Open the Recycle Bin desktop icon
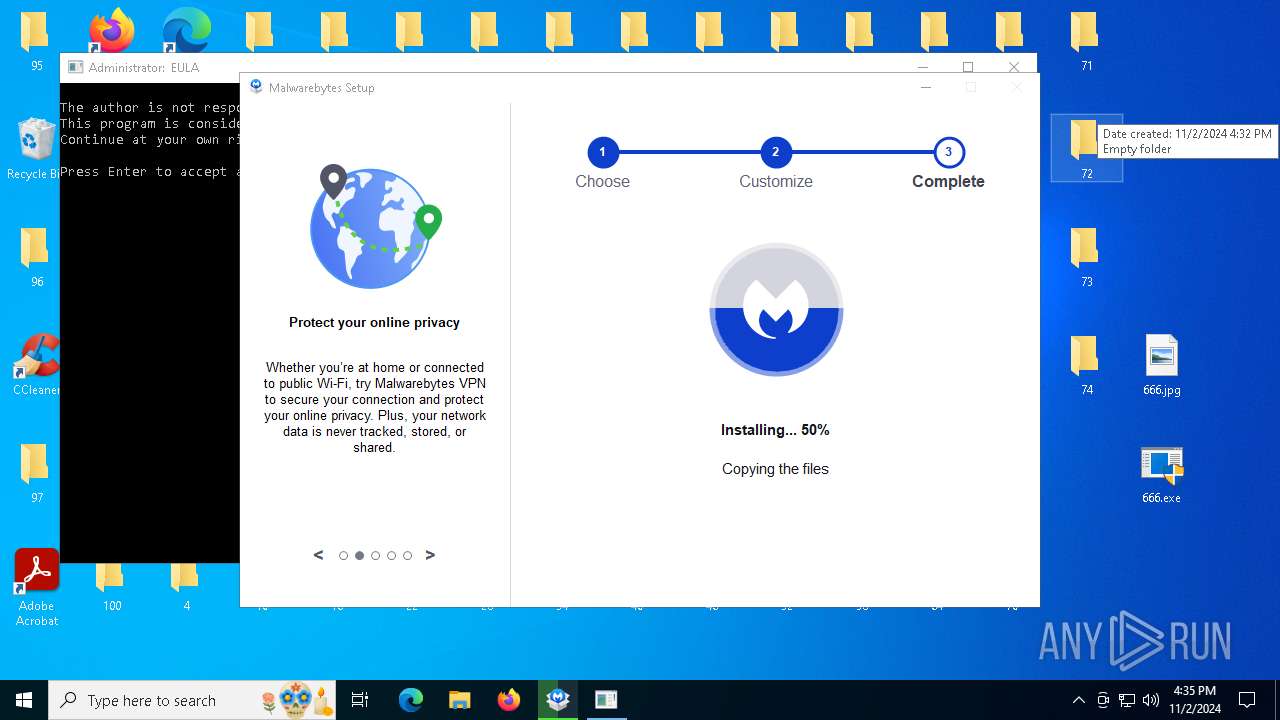This screenshot has width=1280, height=720. pyautogui.click(x=35, y=148)
